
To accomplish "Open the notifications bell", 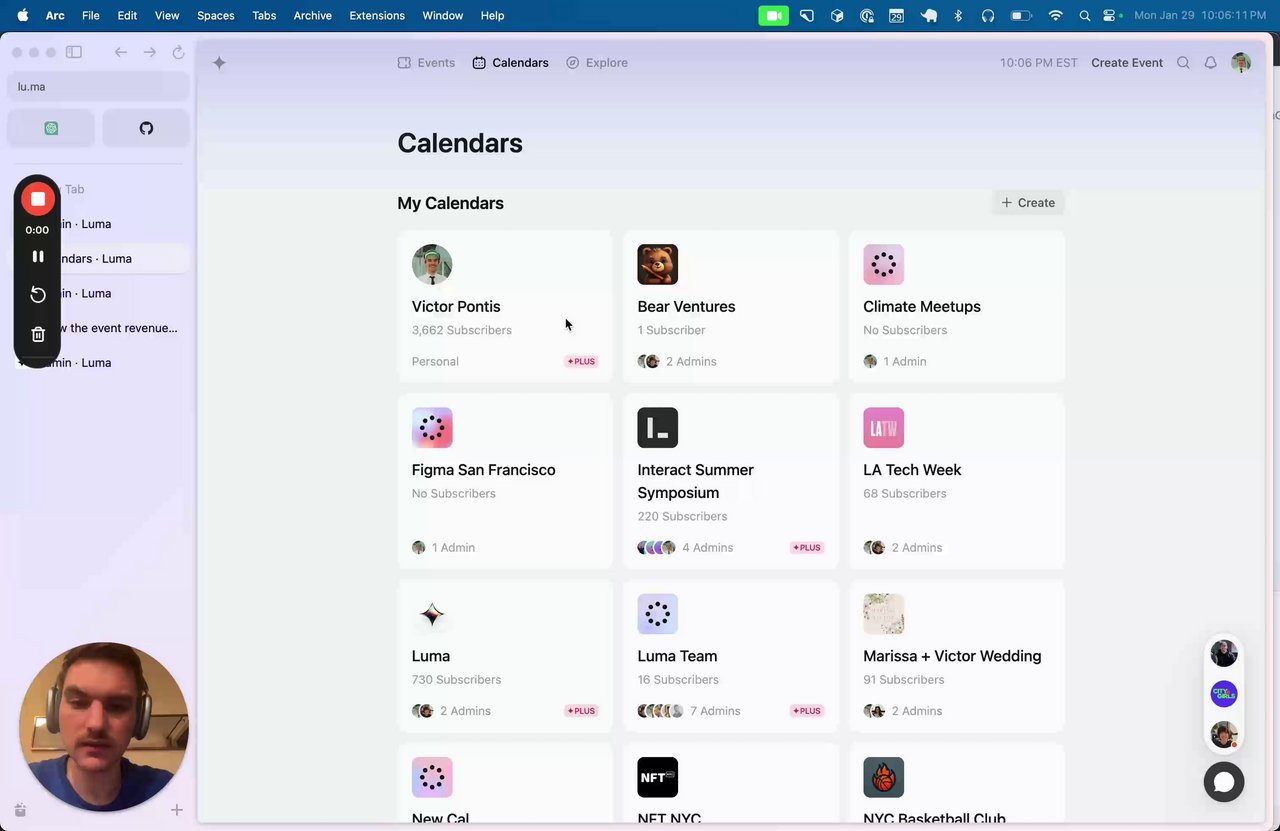I will pos(1210,62).
